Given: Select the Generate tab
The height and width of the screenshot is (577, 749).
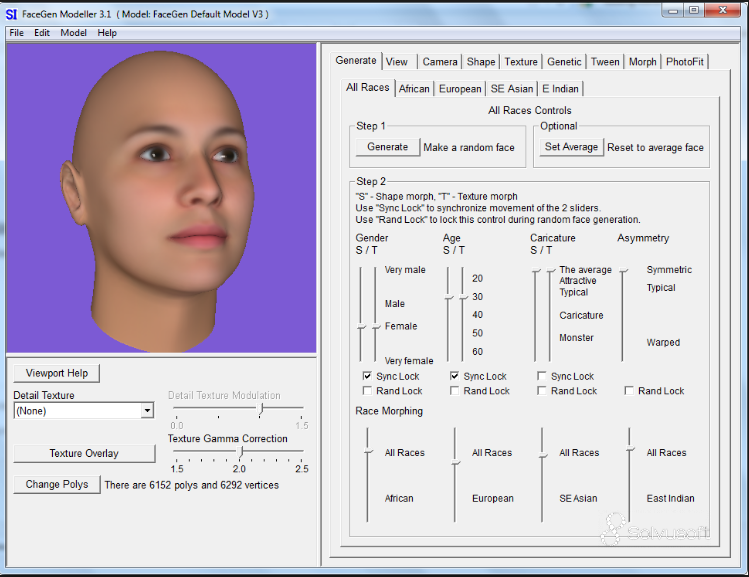Looking at the screenshot, I should tap(356, 60).
